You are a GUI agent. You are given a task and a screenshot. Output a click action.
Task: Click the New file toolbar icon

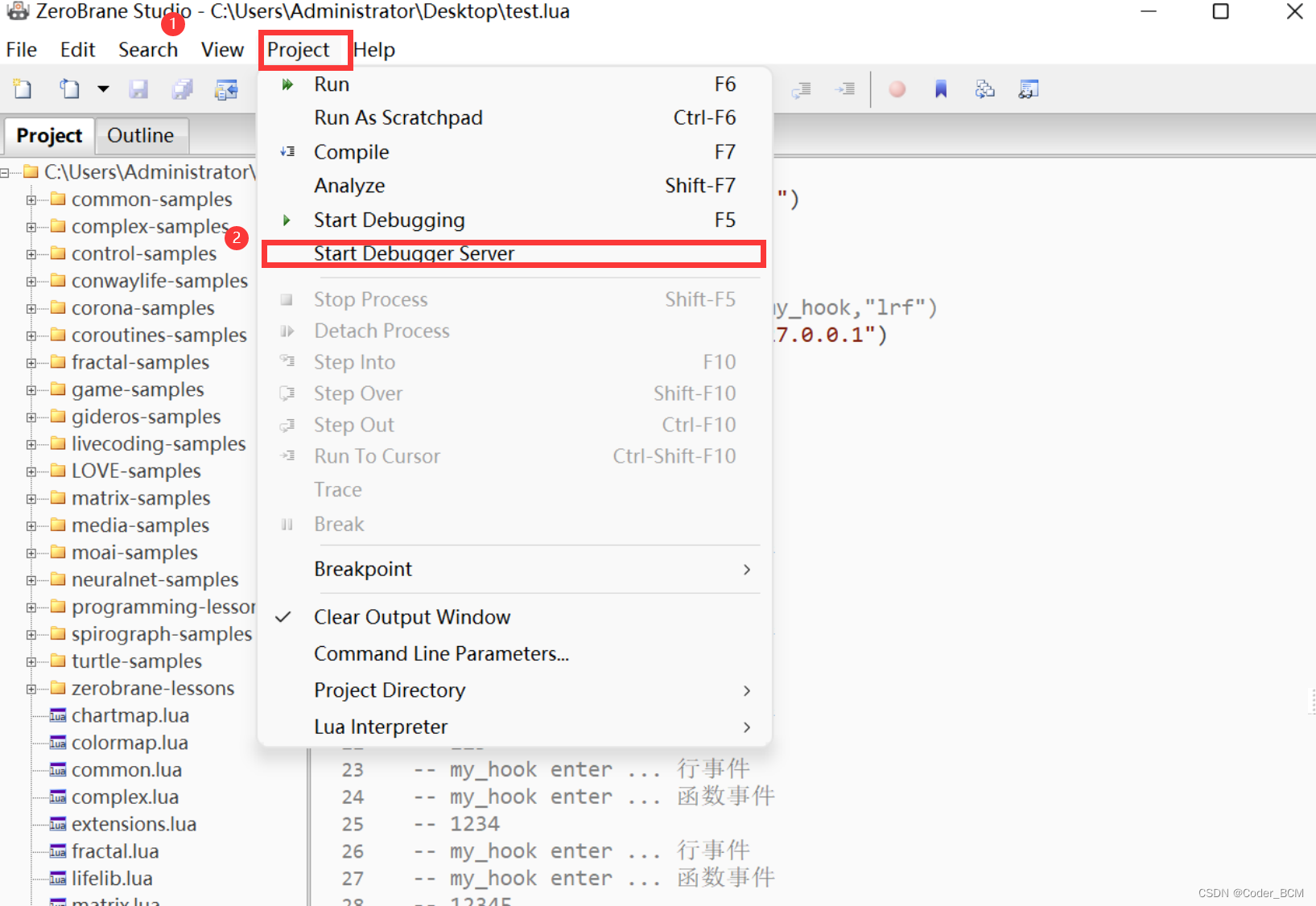point(23,89)
